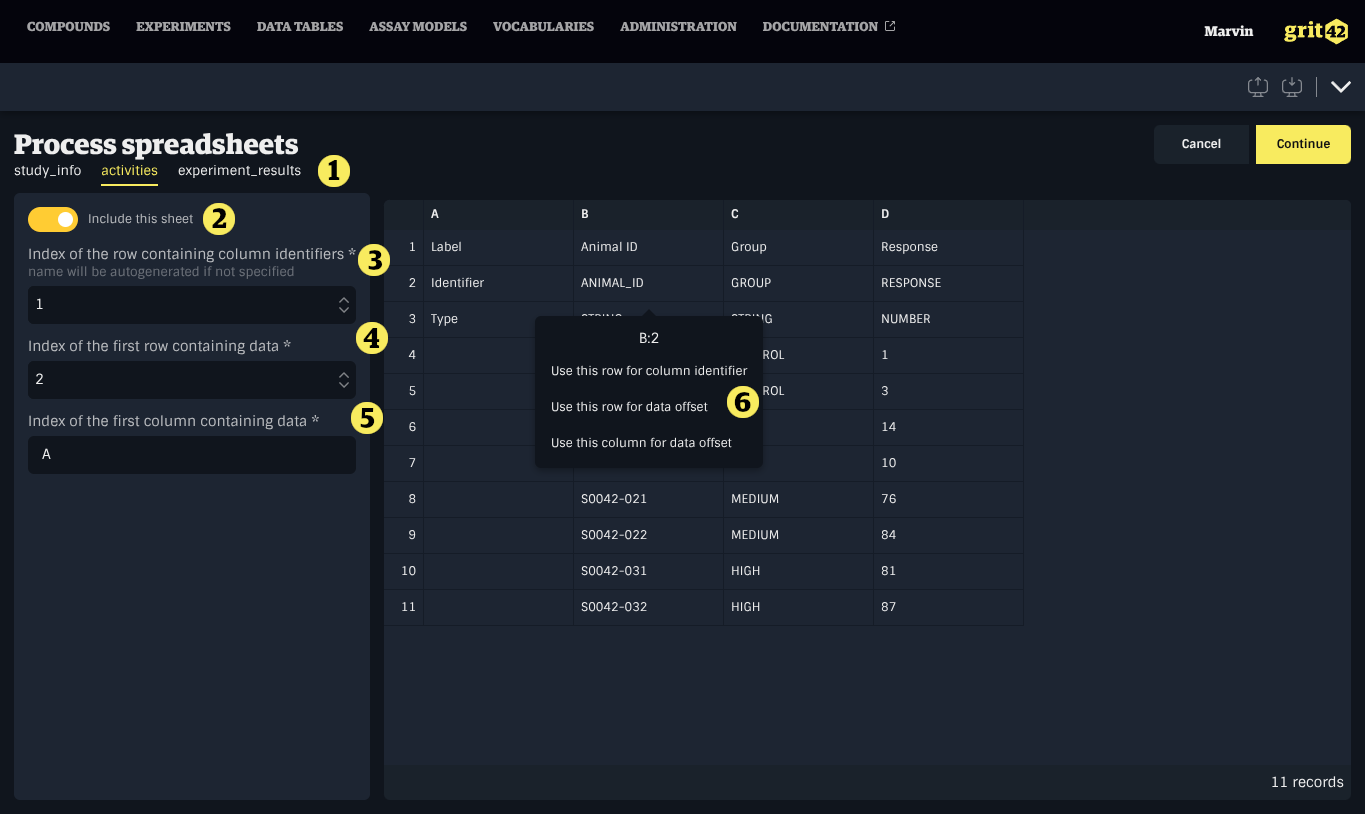Image resolution: width=1365 pixels, height=814 pixels.
Task: Open the Experiments menu
Action: pos(183,27)
